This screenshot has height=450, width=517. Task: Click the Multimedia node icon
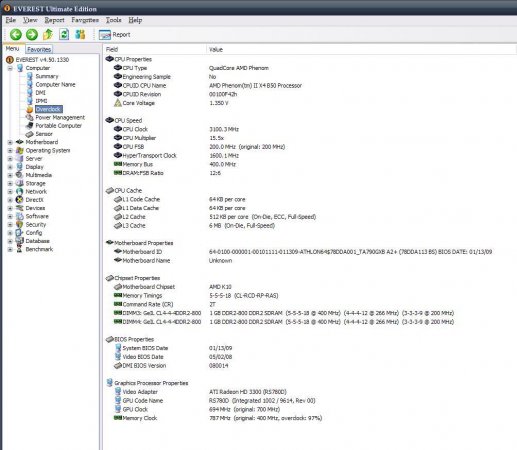pyautogui.click(x=20, y=175)
